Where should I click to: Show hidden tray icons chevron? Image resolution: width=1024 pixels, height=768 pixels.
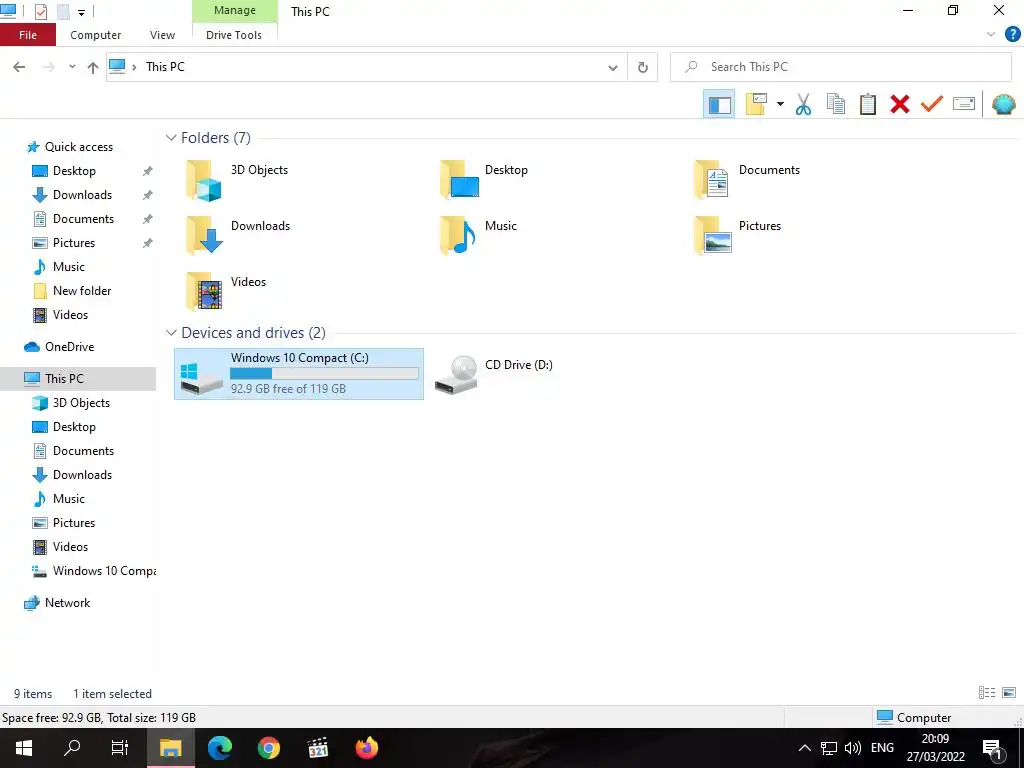tap(805, 748)
